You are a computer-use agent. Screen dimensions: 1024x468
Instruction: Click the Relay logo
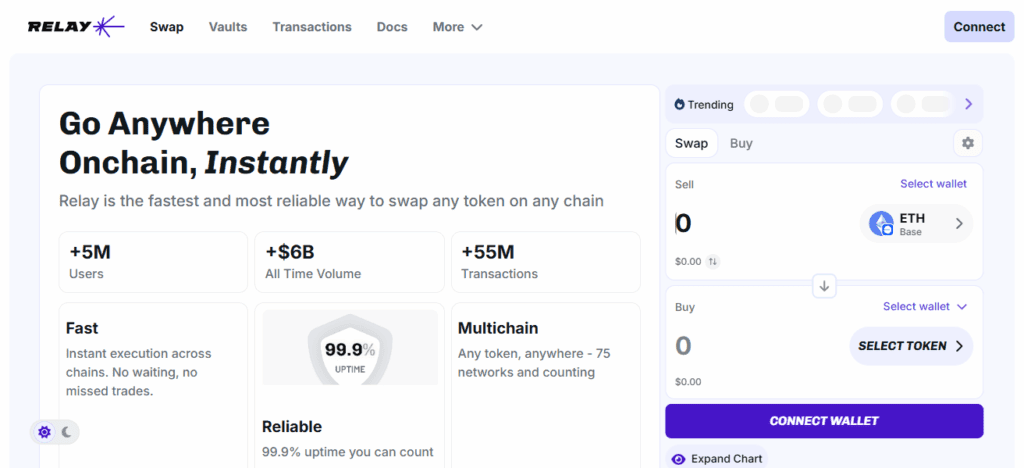click(76, 27)
